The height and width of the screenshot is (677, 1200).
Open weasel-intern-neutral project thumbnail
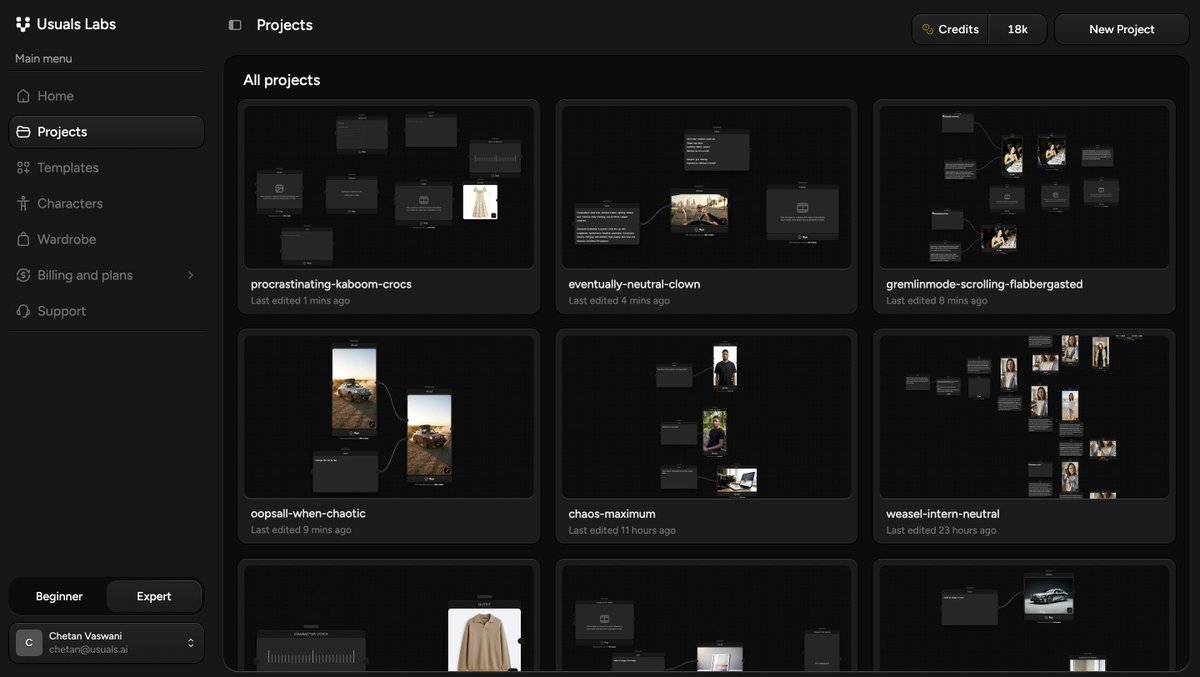click(x=1024, y=417)
